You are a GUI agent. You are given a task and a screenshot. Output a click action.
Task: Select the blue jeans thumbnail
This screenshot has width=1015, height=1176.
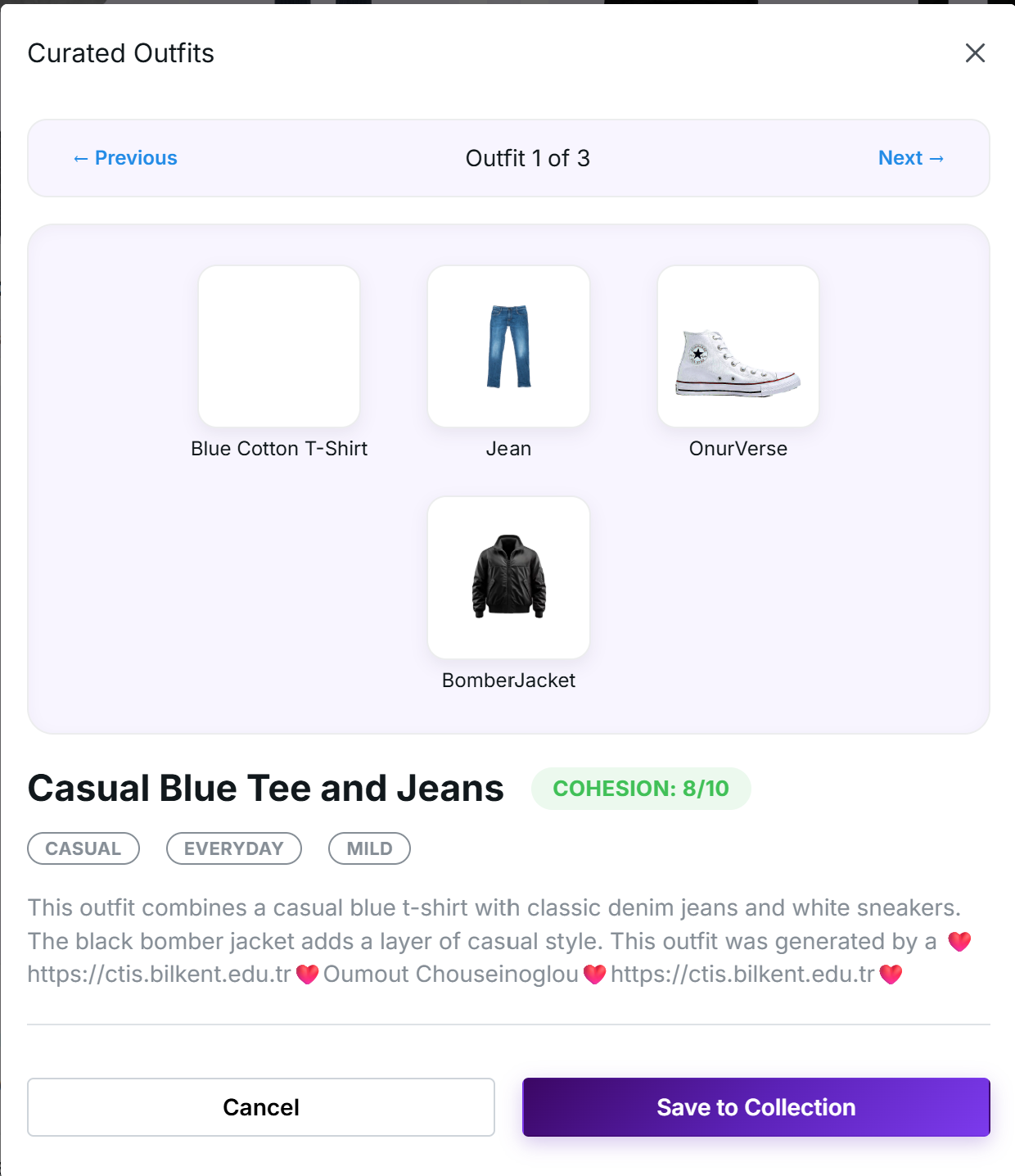tap(508, 346)
